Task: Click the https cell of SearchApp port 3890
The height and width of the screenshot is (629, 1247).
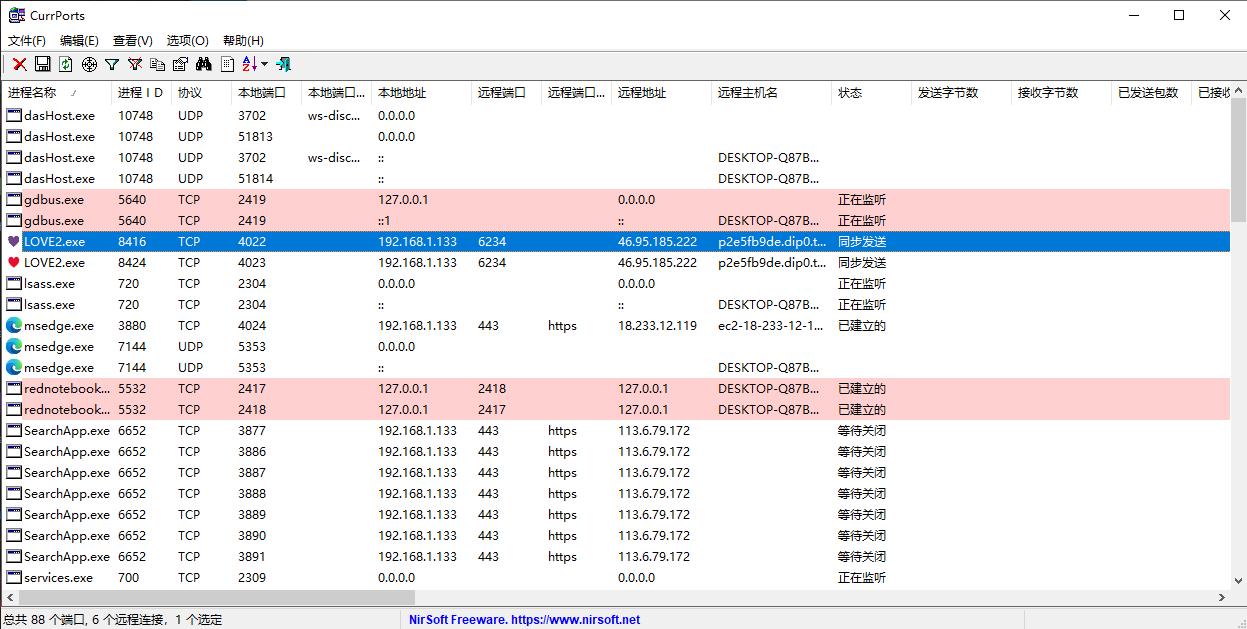Action: coord(562,536)
